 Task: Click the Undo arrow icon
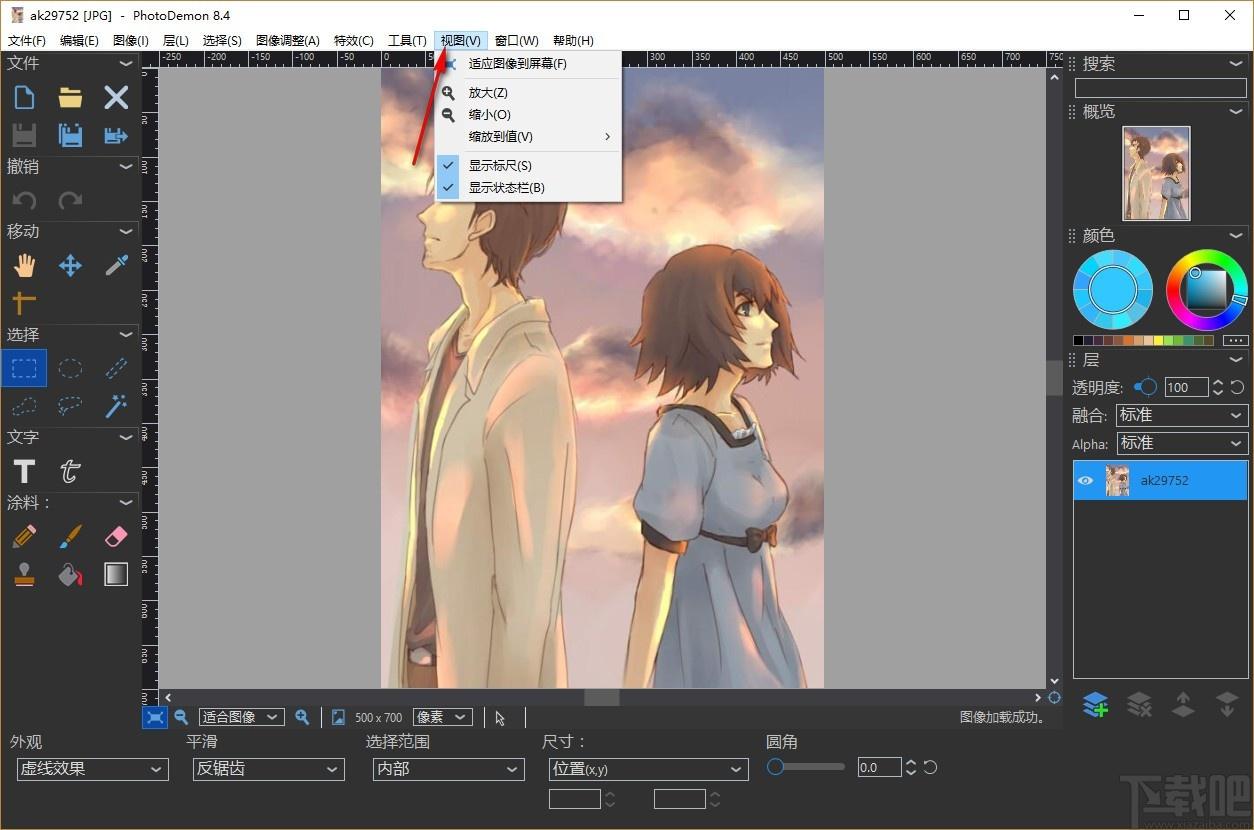(24, 200)
